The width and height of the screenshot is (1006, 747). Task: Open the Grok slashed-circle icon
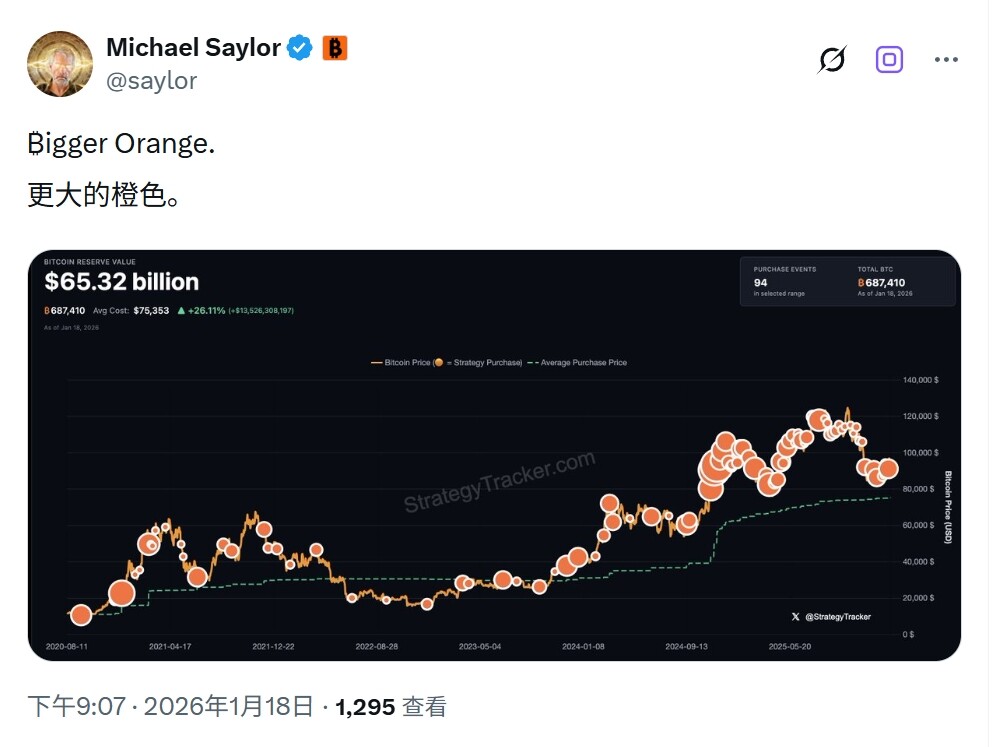[x=831, y=60]
